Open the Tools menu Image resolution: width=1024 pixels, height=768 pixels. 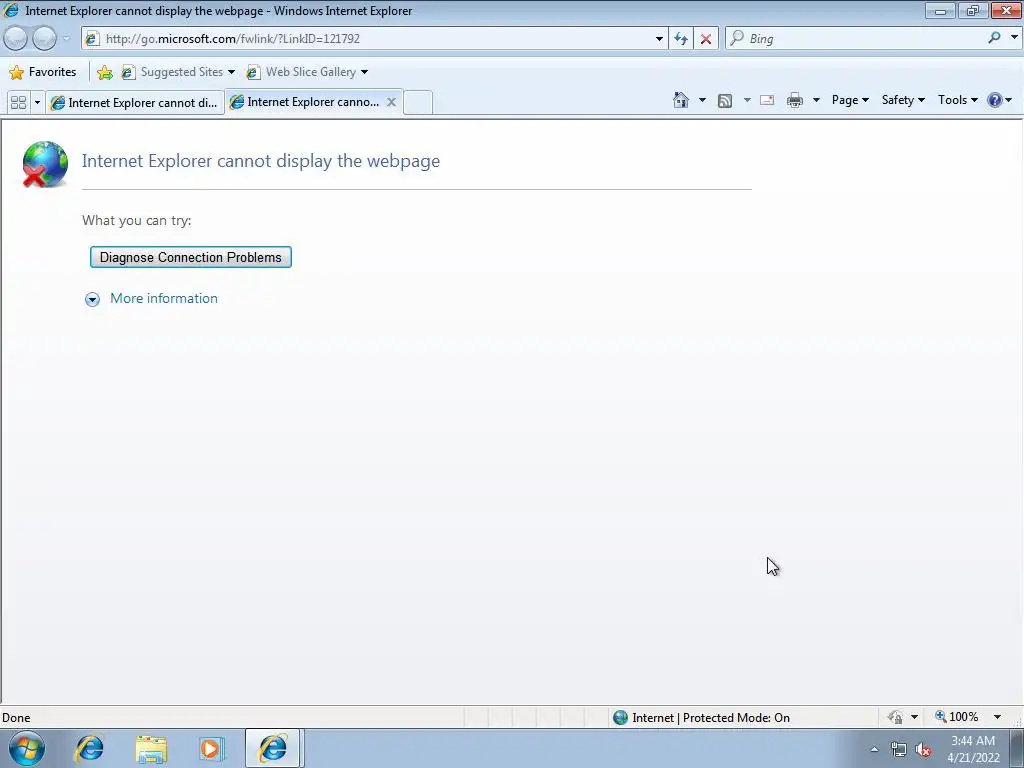pos(957,100)
